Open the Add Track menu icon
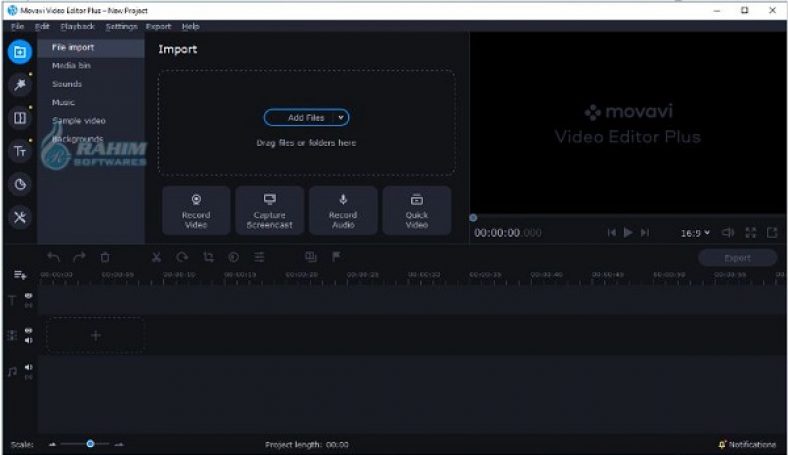 [x=19, y=274]
